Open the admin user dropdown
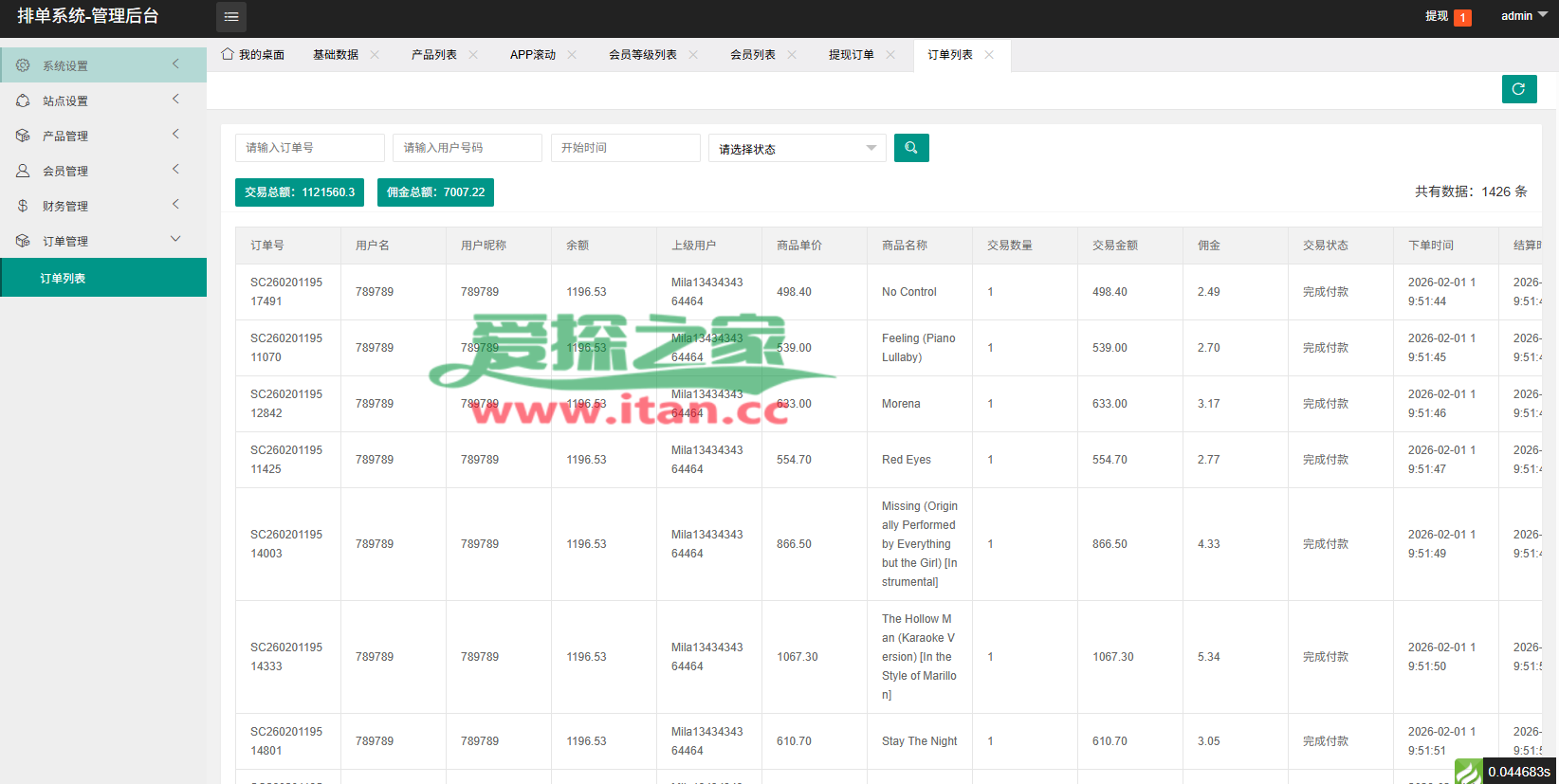This screenshot has width=1559, height=784. tap(1524, 16)
